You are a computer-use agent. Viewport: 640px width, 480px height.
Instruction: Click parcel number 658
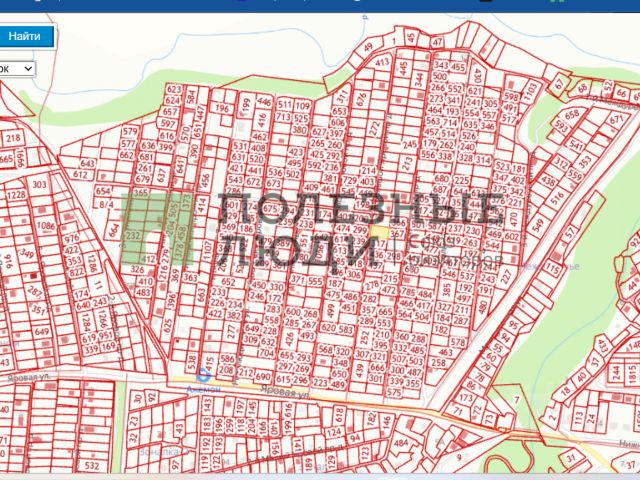tap(571, 114)
